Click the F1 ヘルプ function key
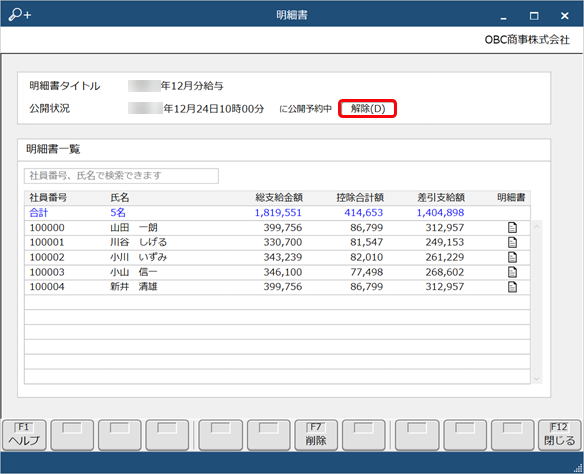Image resolution: width=584 pixels, height=474 pixels. [x=24, y=435]
